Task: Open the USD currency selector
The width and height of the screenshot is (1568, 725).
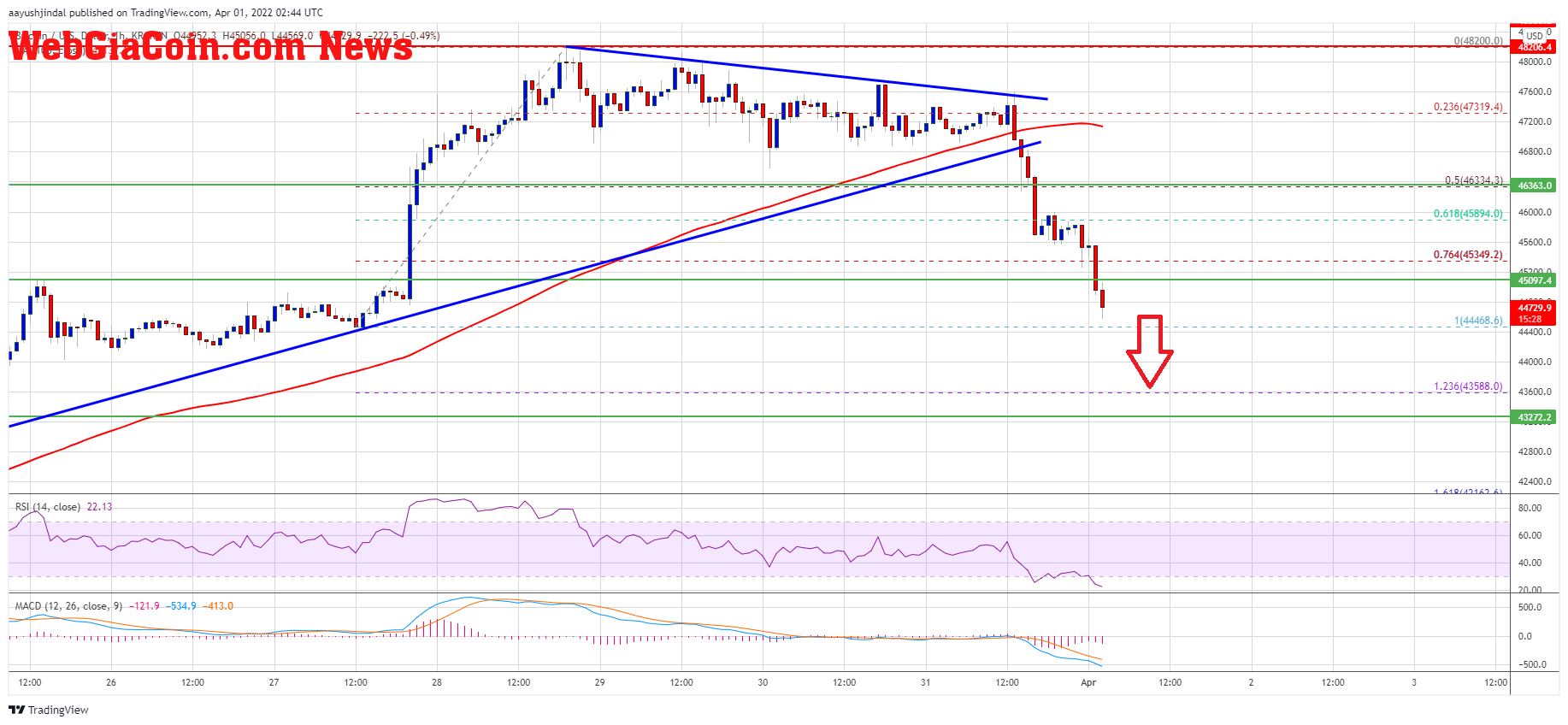Action: [x=1536, y=36]
